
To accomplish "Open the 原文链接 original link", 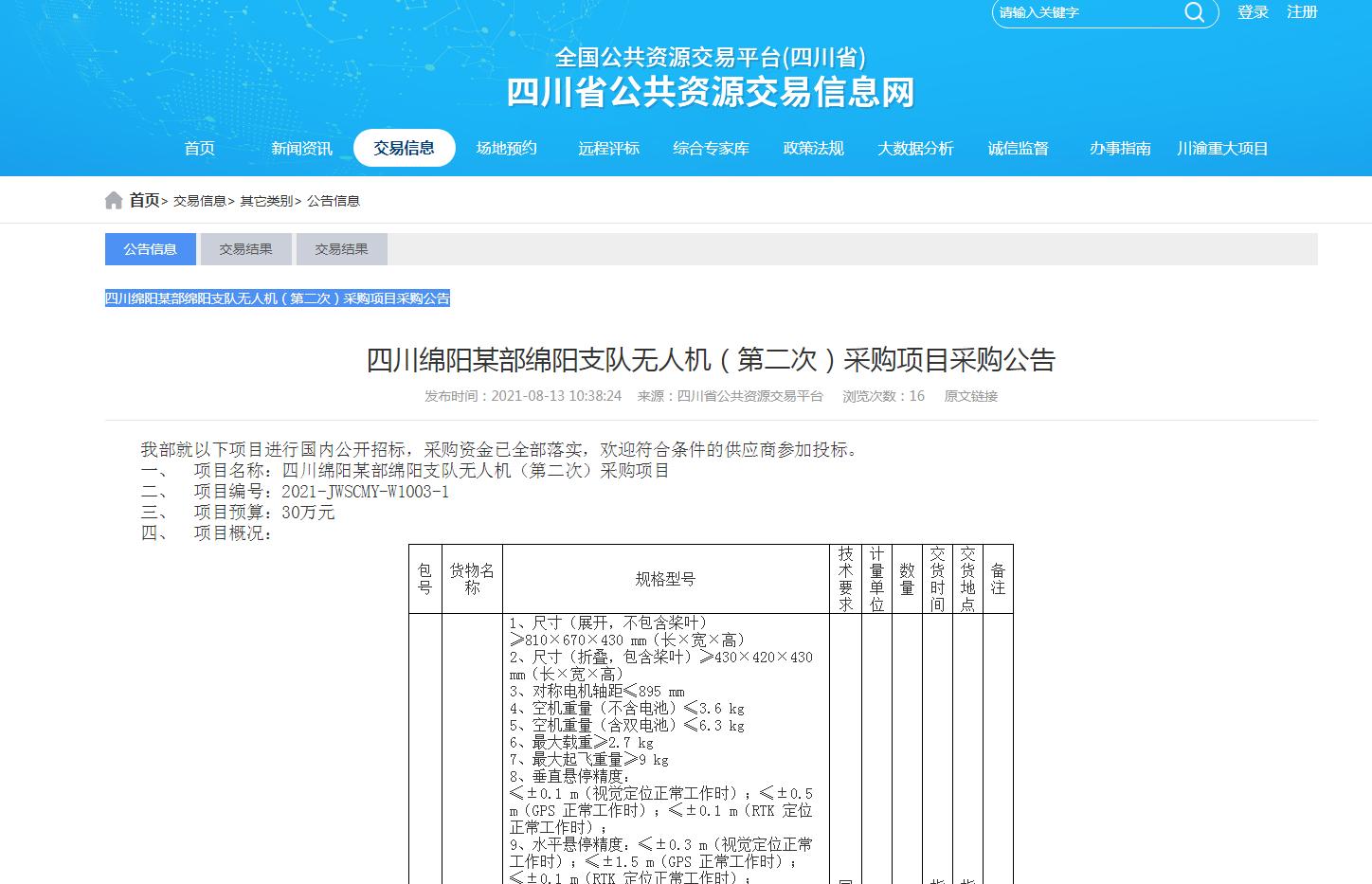I will coord(970,396).
